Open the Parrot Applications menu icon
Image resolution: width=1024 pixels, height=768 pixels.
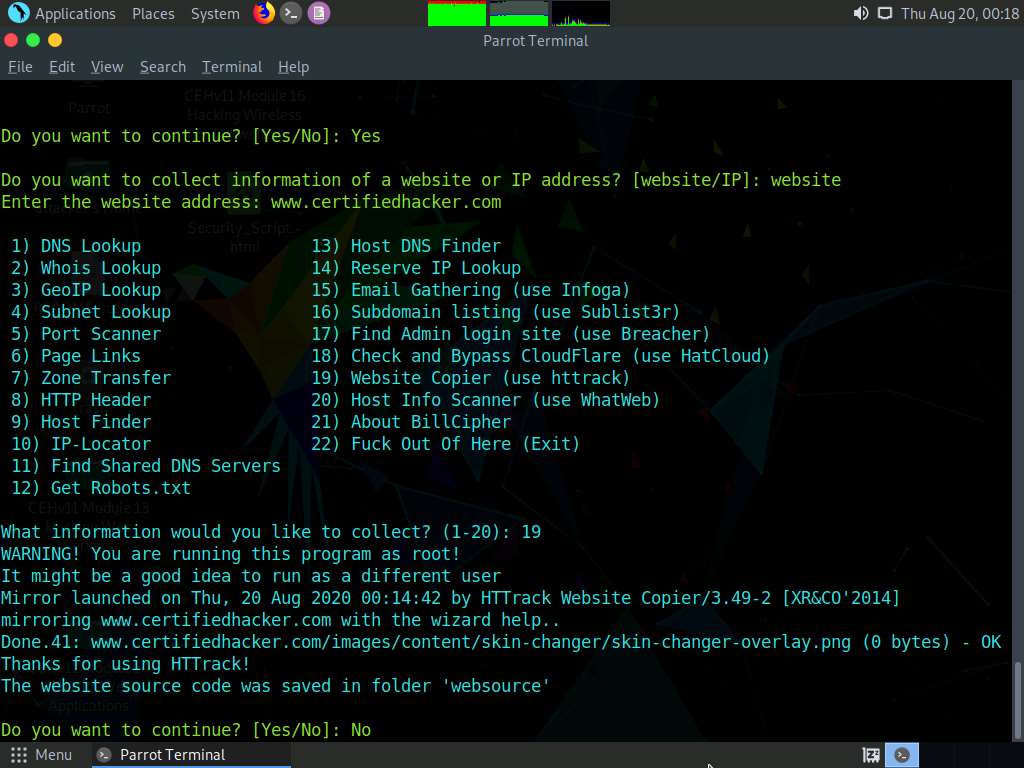(18, 12)
